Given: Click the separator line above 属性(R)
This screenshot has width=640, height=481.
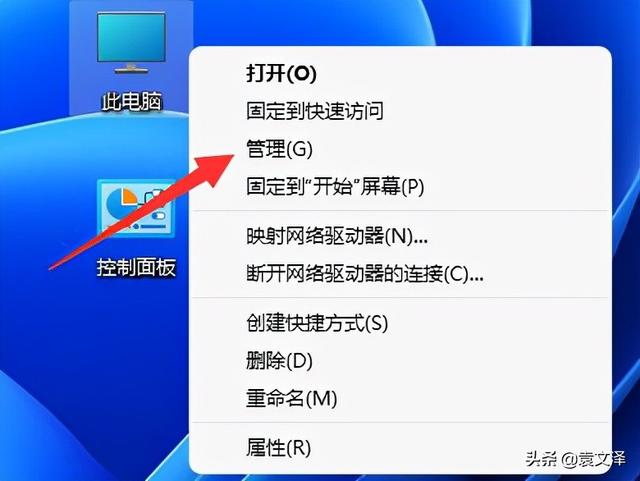Looking at the screenshot, I should coord(400,423).
